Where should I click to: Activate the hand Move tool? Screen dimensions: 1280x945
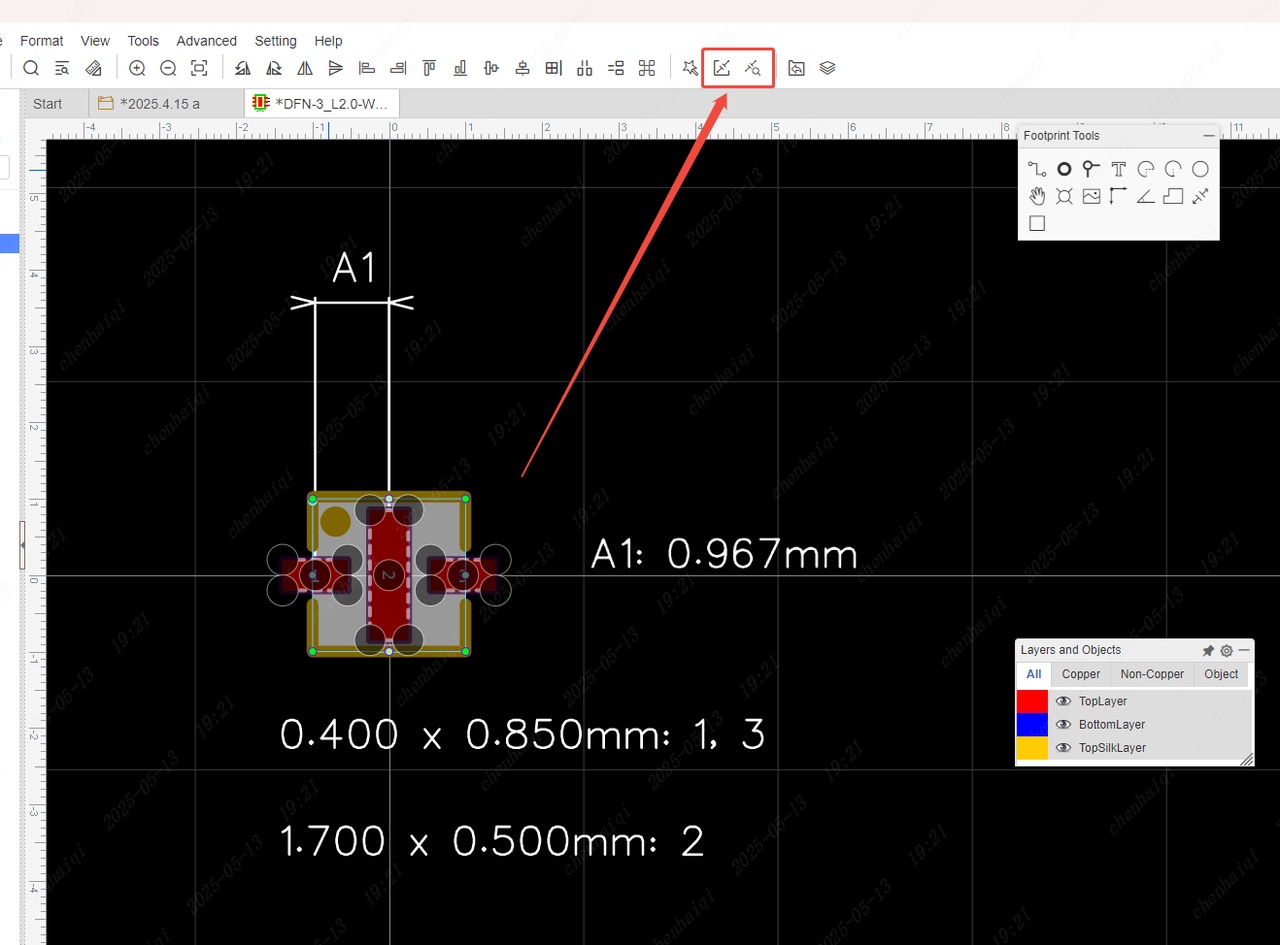pyautogui.click(x=1037, y=196)
